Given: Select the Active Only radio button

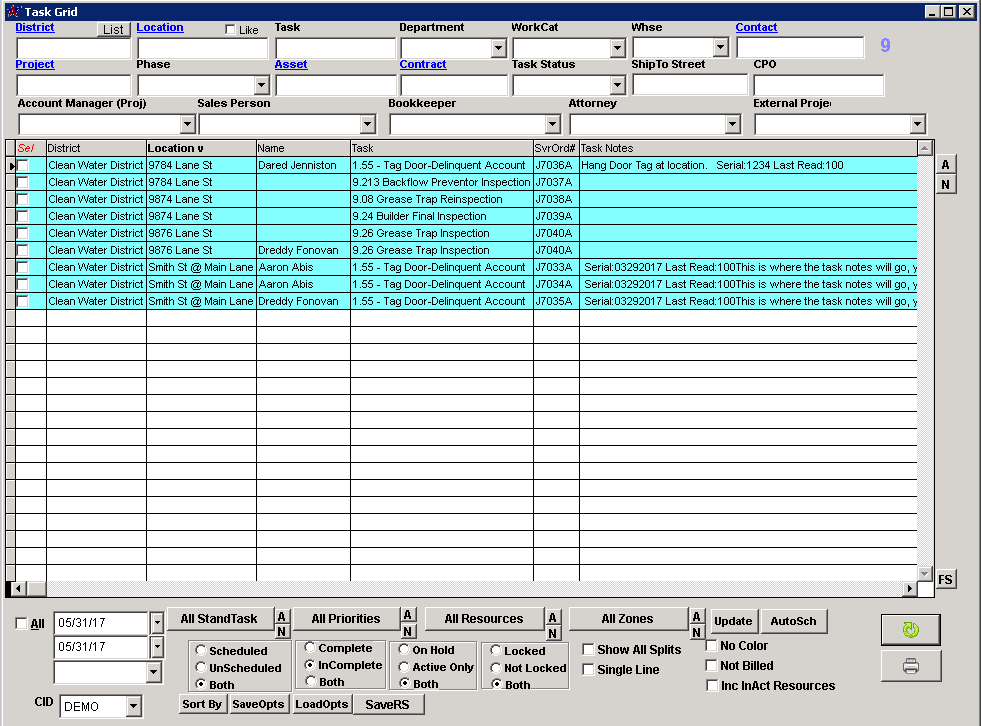Looking at the screenshot, I should (x=404, y=667).
